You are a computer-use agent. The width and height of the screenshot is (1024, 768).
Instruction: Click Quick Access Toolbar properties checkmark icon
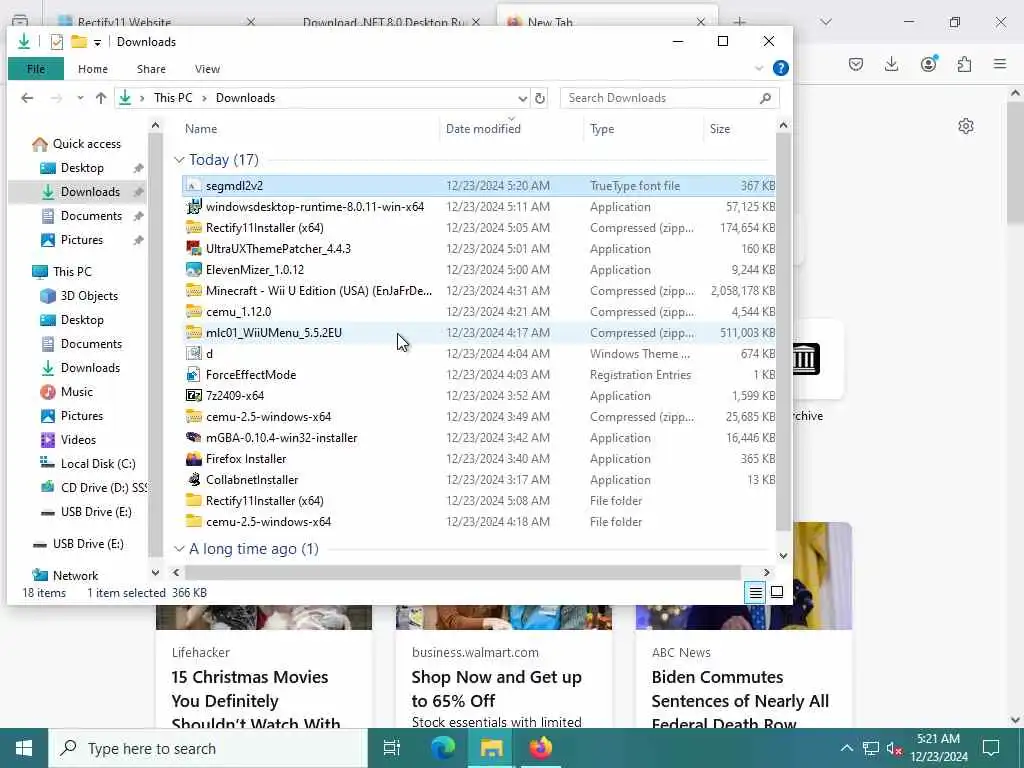coord(57,42)
